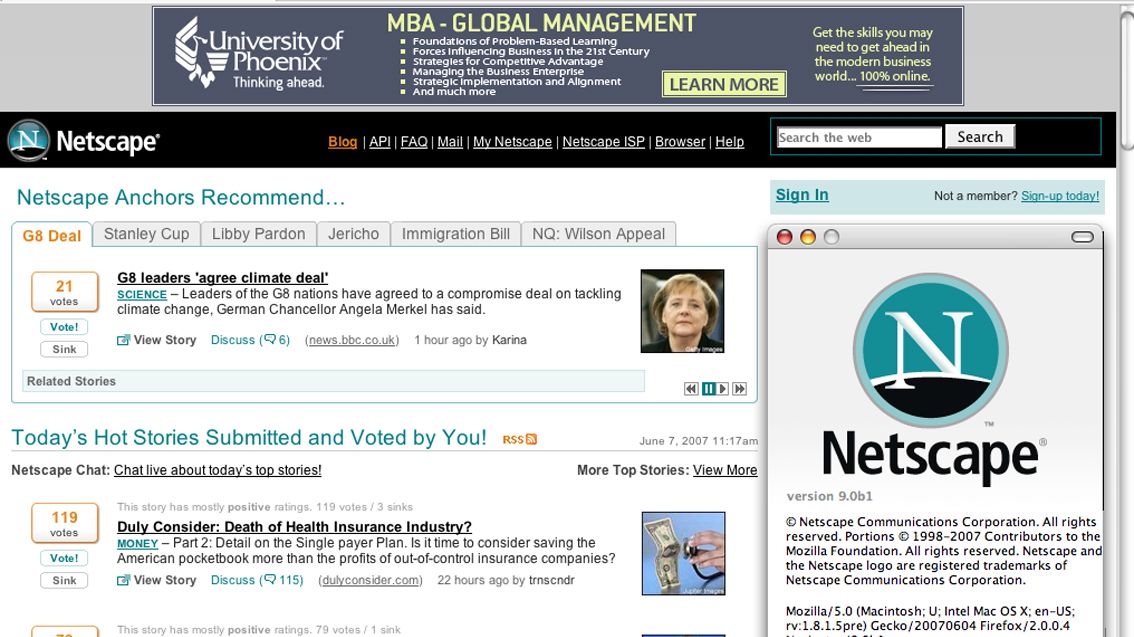Vote for the Duly Consider story
This screenshot has height=637, width=1134.
pos(64,558)
